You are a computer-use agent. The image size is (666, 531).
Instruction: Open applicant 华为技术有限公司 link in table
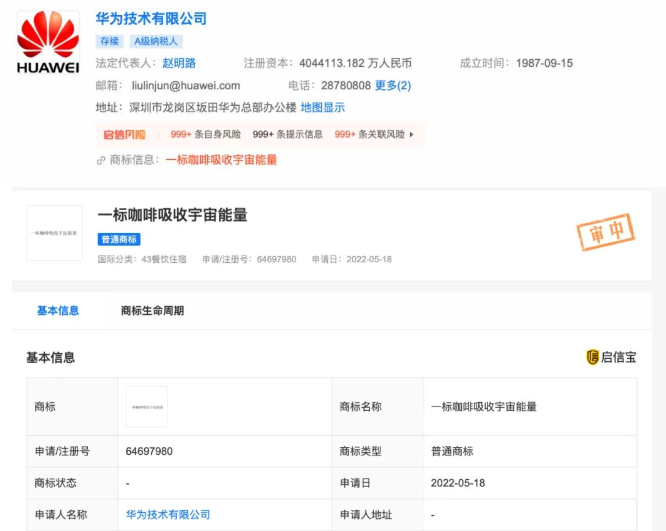click(168, 514)
